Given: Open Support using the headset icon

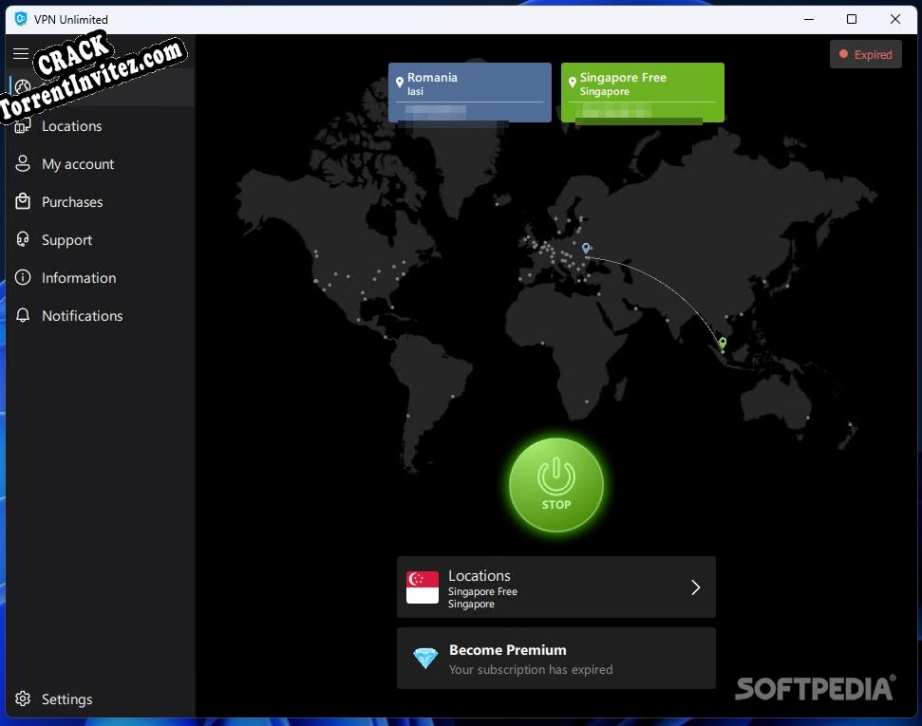Looking at the screenshot, I should pos(21,240).
